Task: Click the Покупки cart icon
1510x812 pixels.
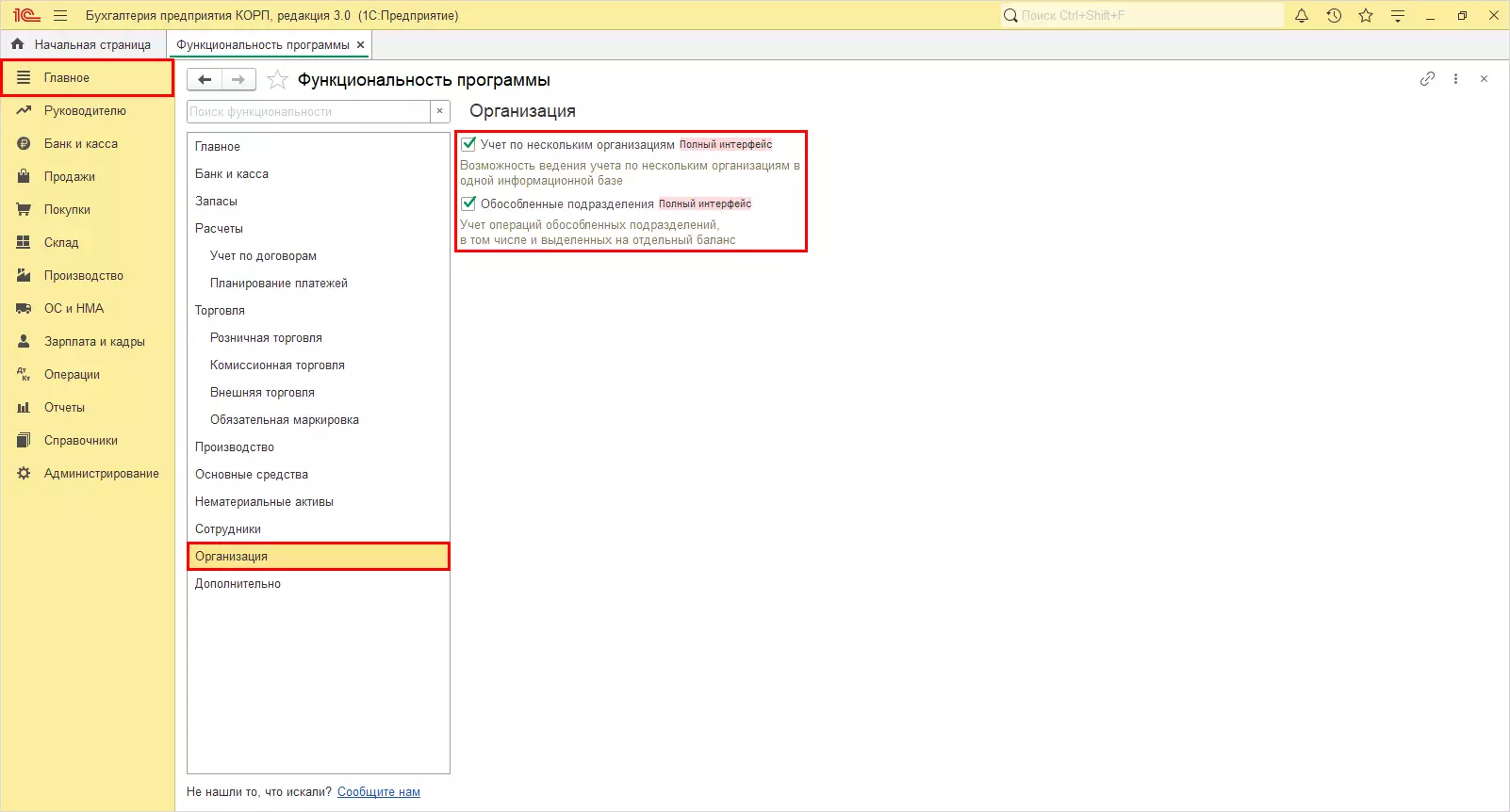Action: (24, 209)
